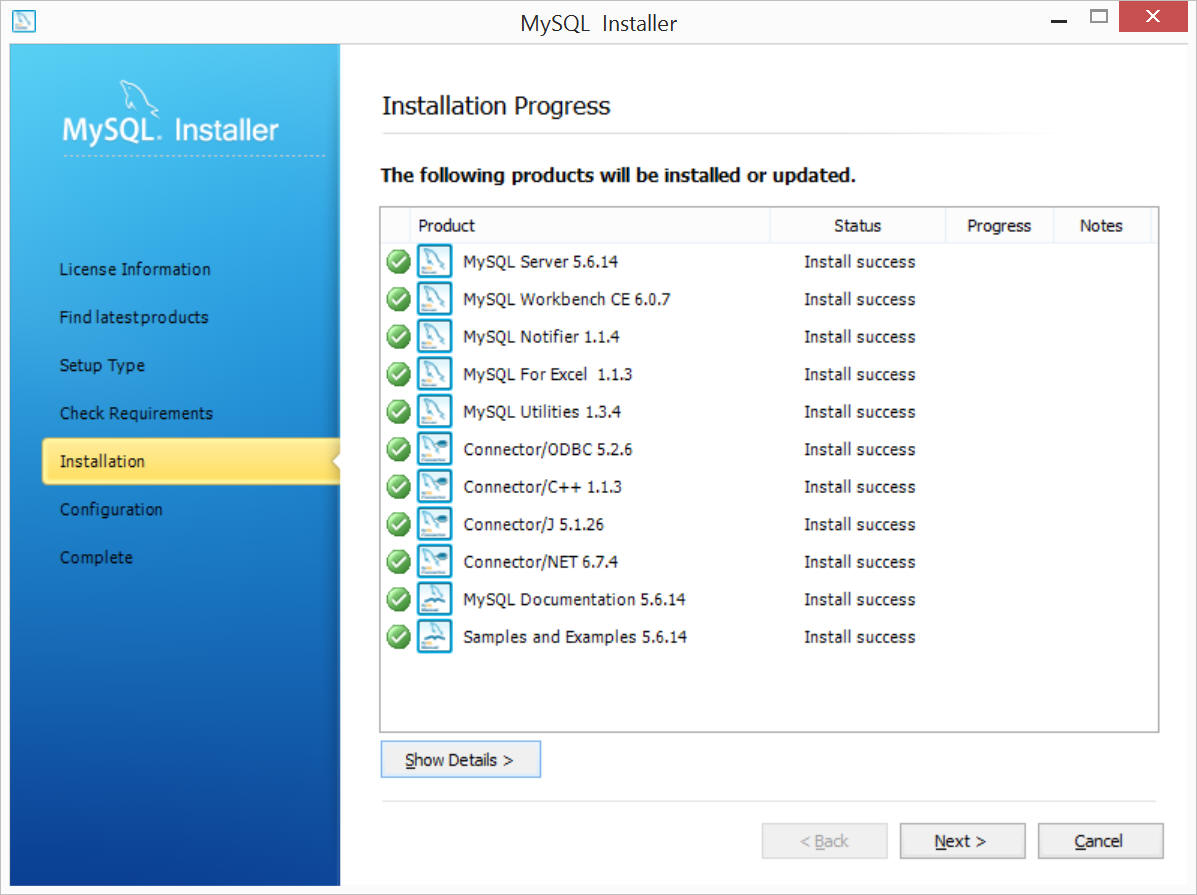Select the MySQL Notifier 1.1.4 row text

[541, 337]
